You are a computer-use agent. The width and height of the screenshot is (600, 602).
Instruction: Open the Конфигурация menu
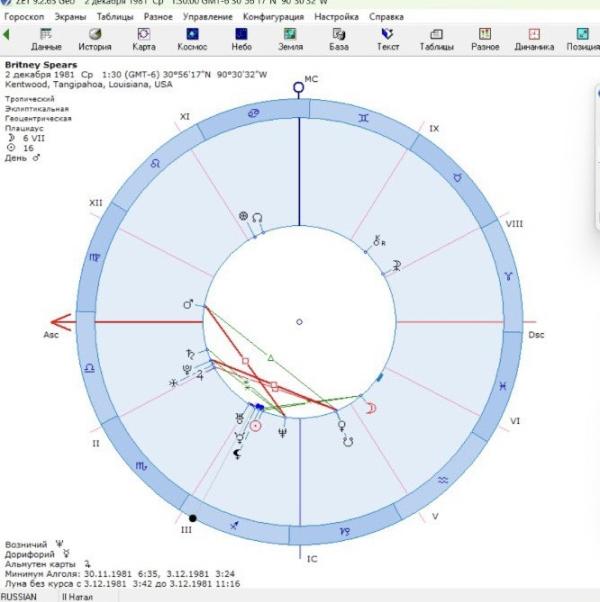pyautogui.click(x=273, y=17)
